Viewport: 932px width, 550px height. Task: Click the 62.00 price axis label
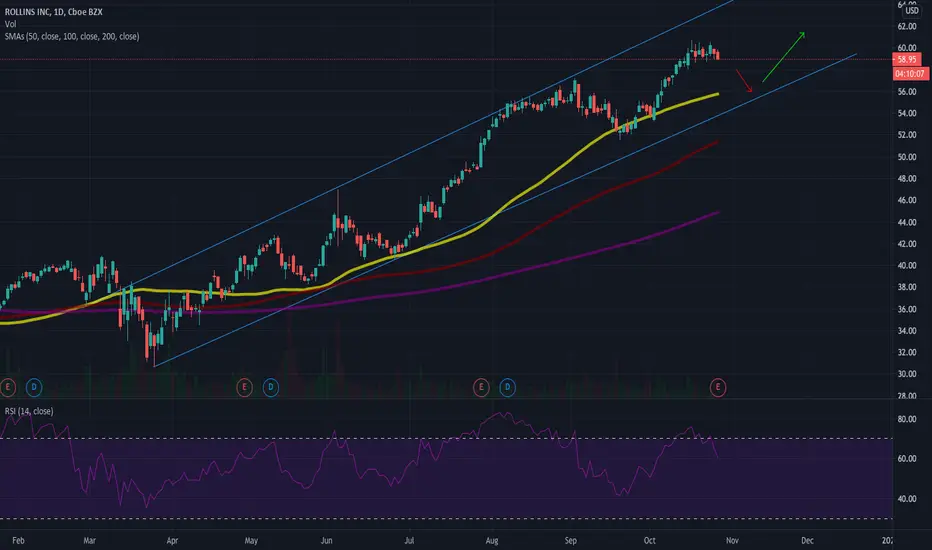click(x=906, y=26)
